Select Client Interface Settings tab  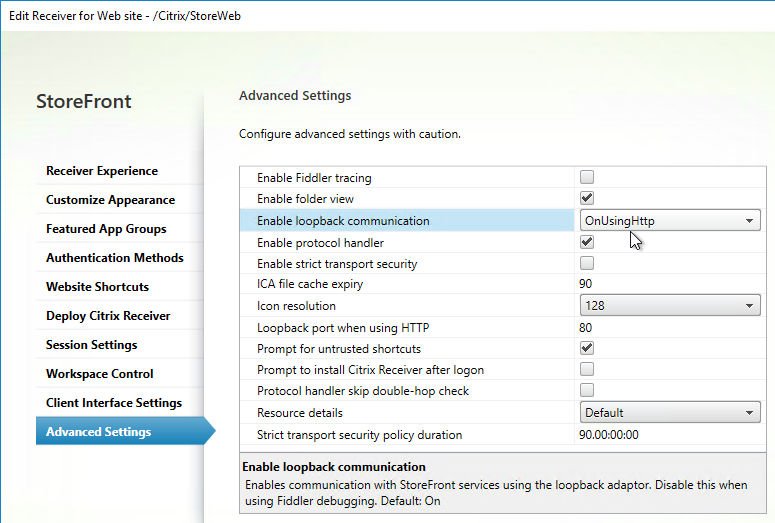[x=114, y=403]
